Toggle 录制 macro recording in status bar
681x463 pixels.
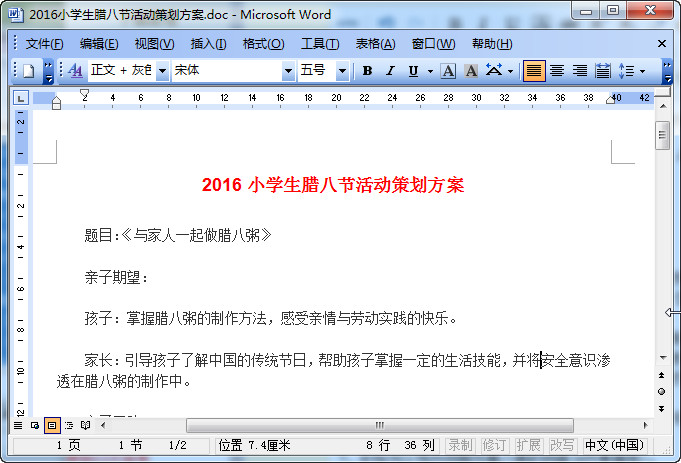pyautogui.click(x=460, y=445)
